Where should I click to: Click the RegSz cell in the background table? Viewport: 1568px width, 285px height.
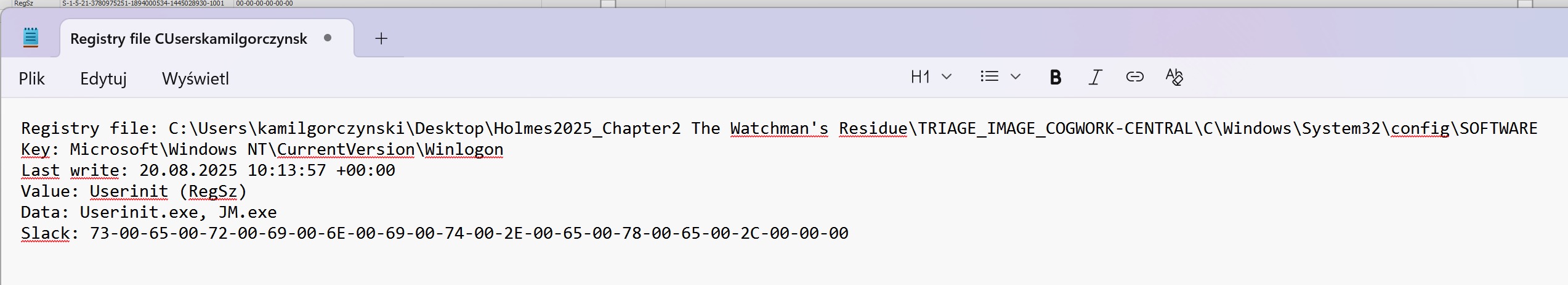tap(23, 3)
